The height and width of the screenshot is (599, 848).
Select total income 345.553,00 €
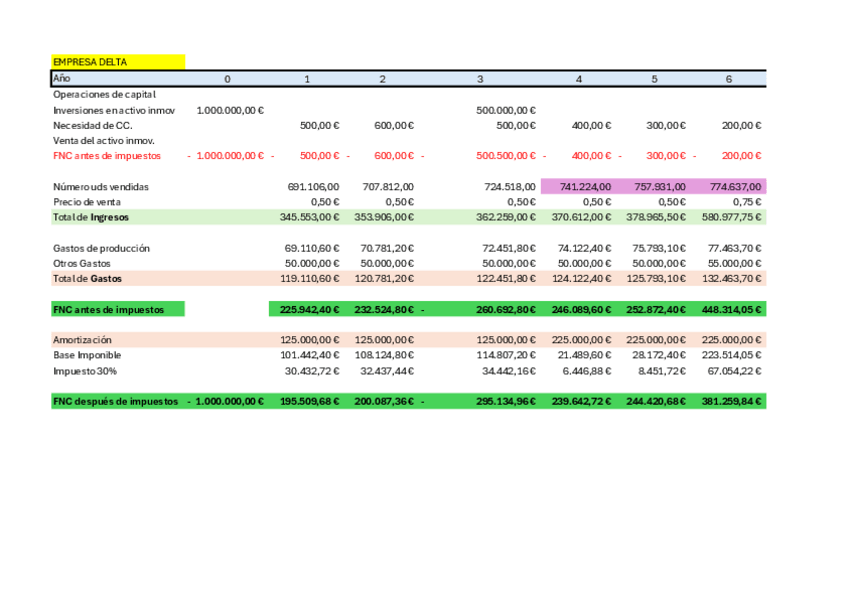(309, 217)
